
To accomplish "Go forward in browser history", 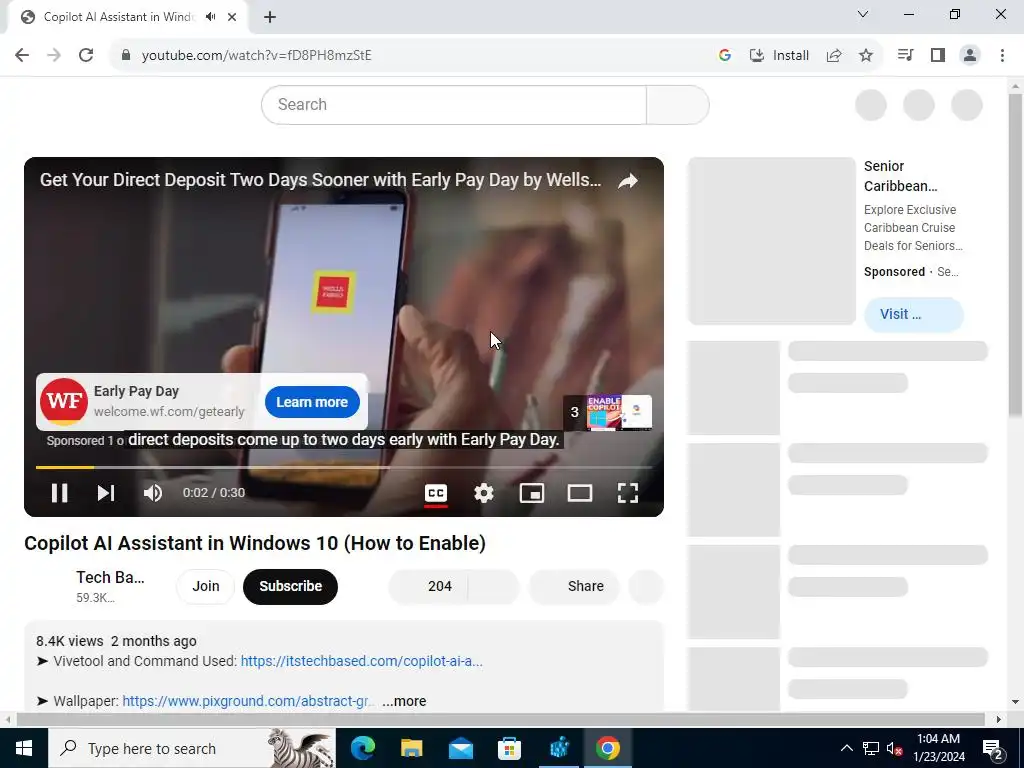I will pyautogui.click(x=54, y=56).
